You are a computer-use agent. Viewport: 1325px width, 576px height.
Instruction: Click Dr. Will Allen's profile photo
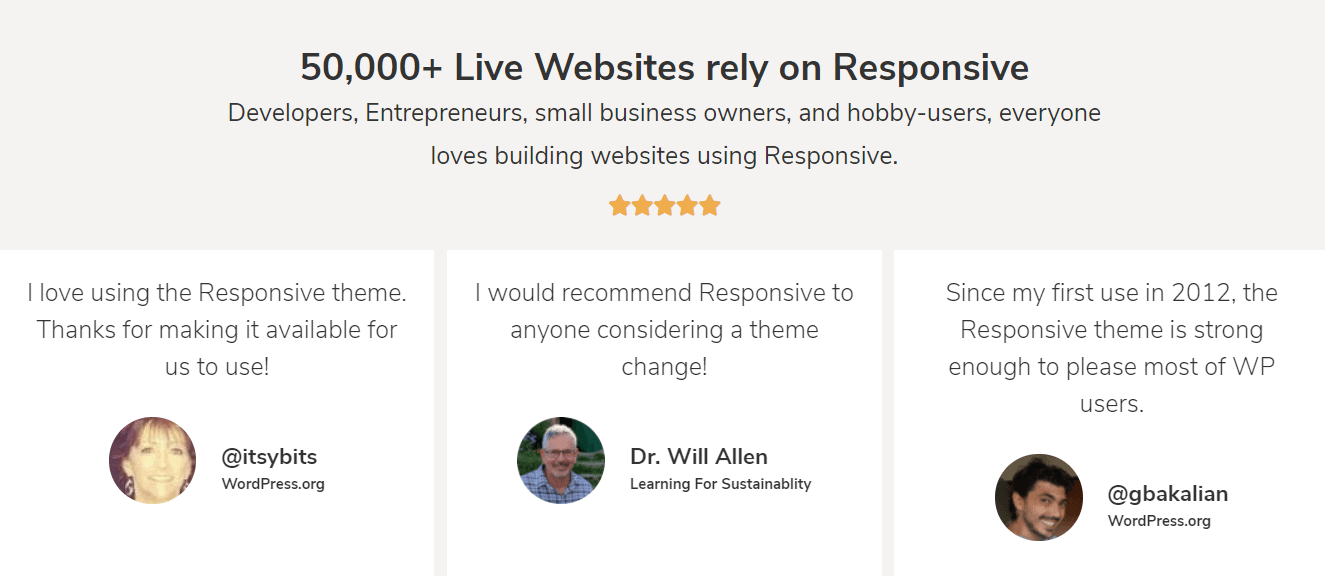coord(561,460)
